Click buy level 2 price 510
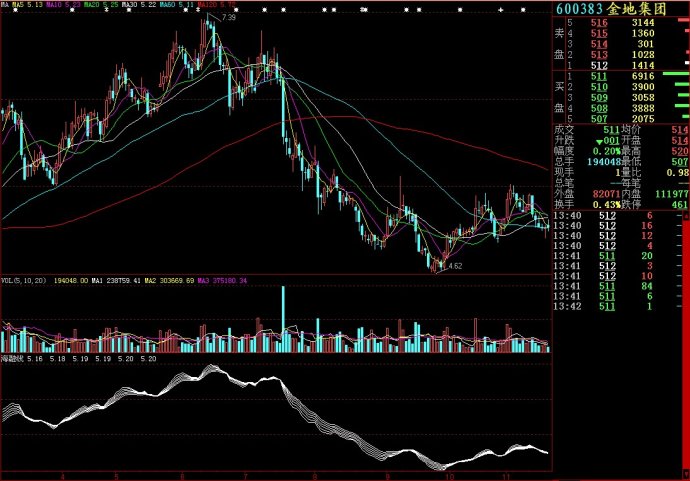 click(599, 87)
